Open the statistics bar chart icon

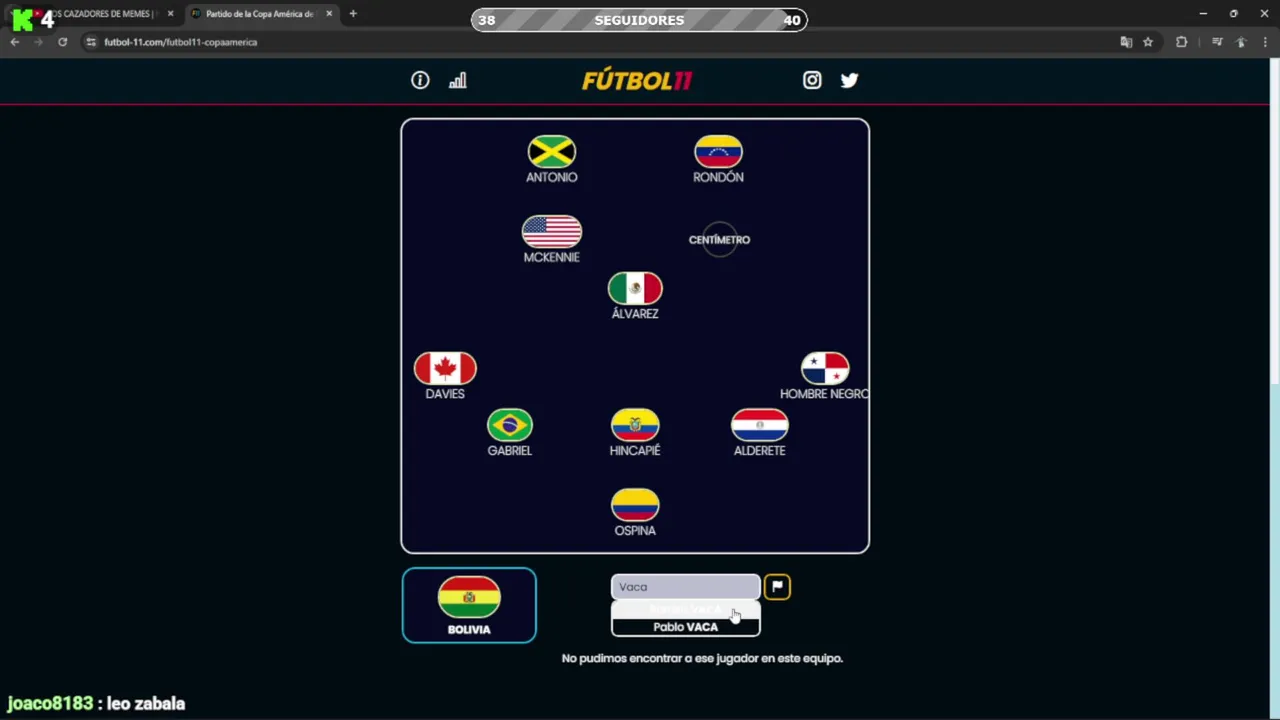[x=458, y=81]
